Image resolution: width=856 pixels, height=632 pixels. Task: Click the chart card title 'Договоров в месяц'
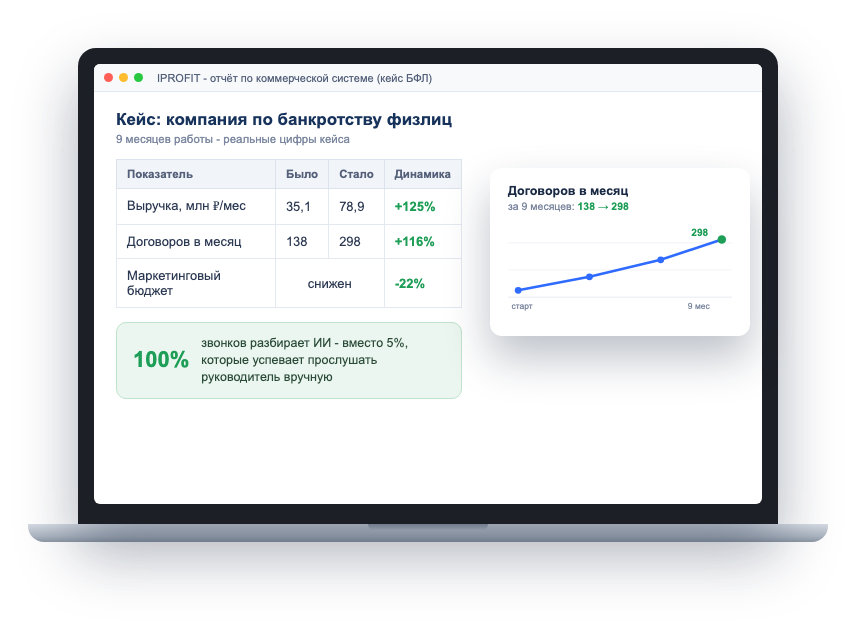click(x=568, y=191)
